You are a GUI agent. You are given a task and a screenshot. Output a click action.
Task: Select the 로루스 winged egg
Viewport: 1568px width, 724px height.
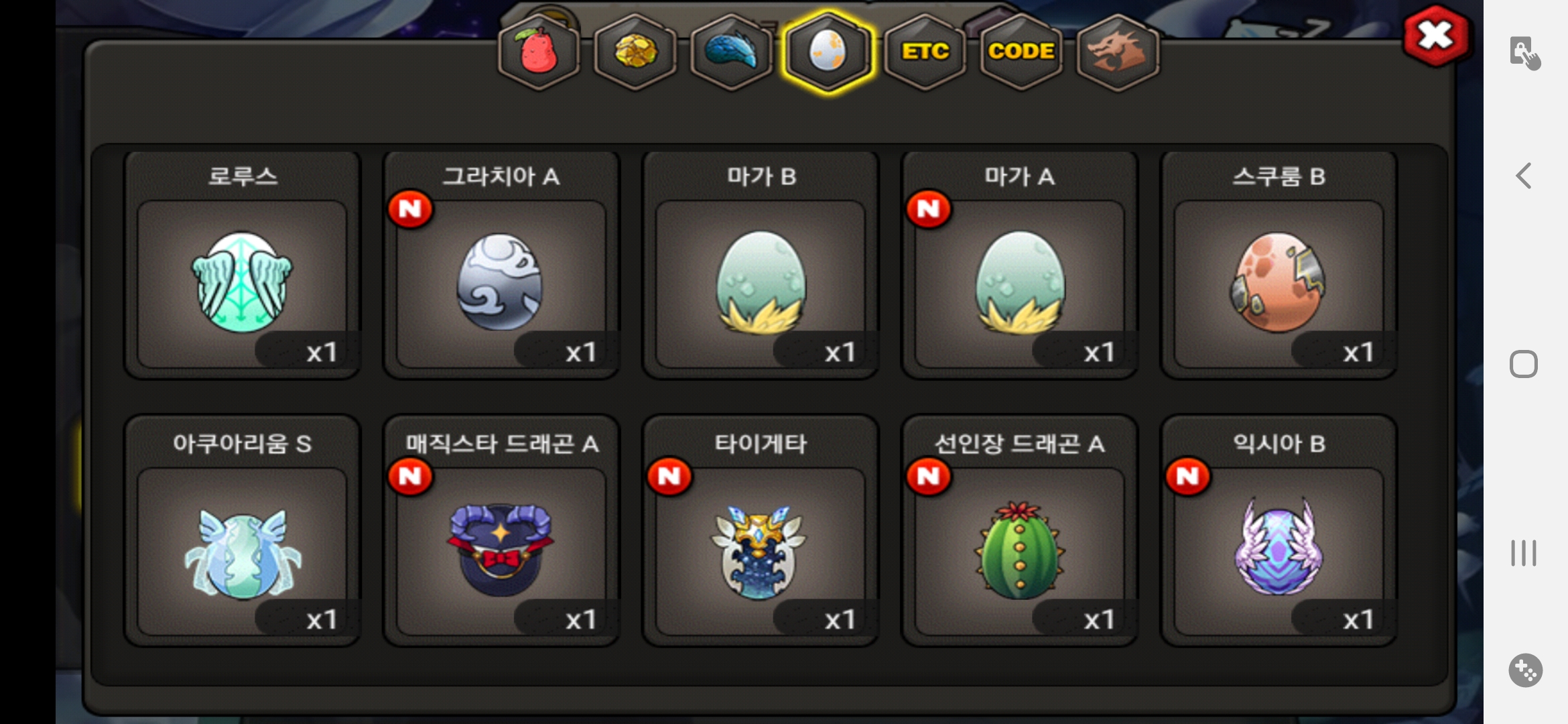(243, 265)
